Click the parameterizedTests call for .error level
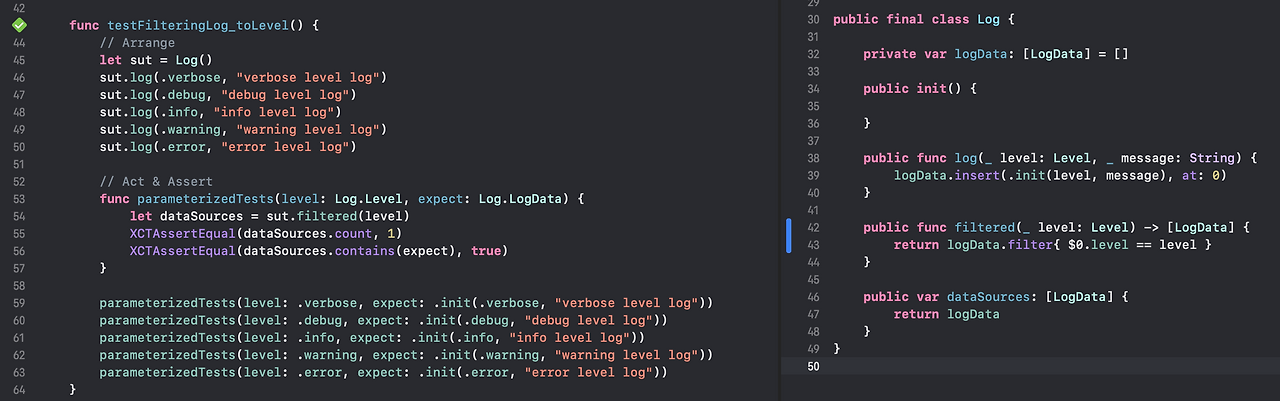The image size is (1280, 401). click(x=383, y=372)
